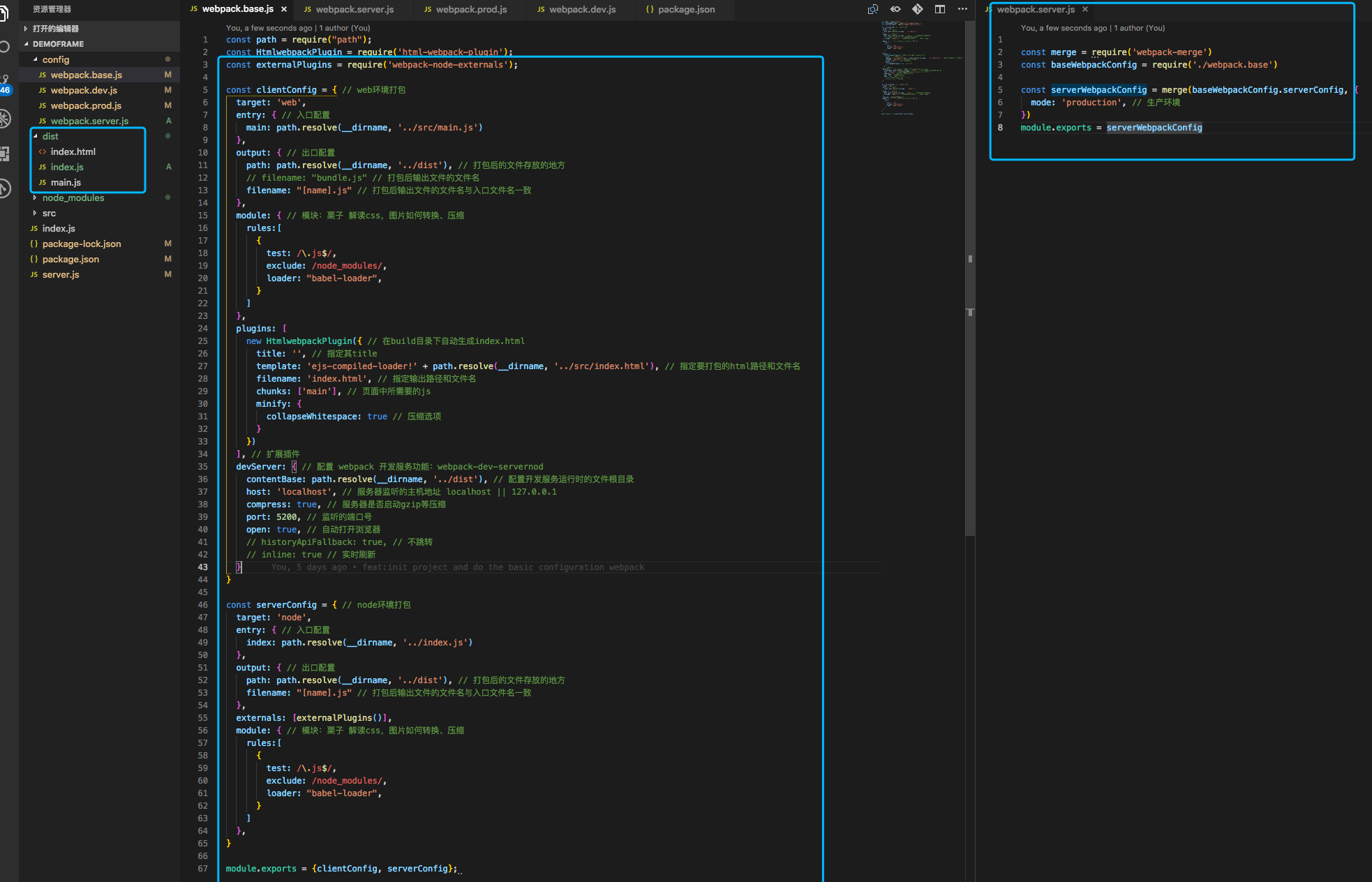Click 'collapseWhitespace: true' line

pyautogui.click(x=353, y=417)
